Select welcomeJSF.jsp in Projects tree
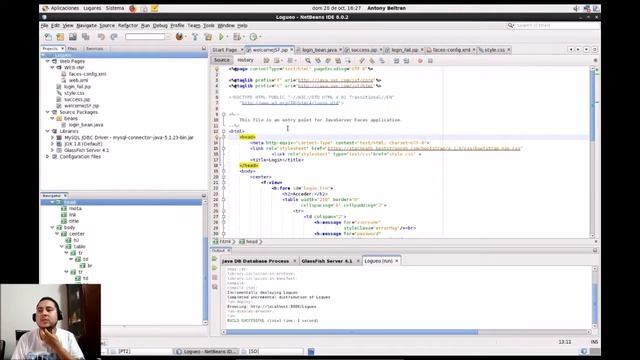Image resolution: width=640 pixels, height=360 pixels. (x=81, y=106)
